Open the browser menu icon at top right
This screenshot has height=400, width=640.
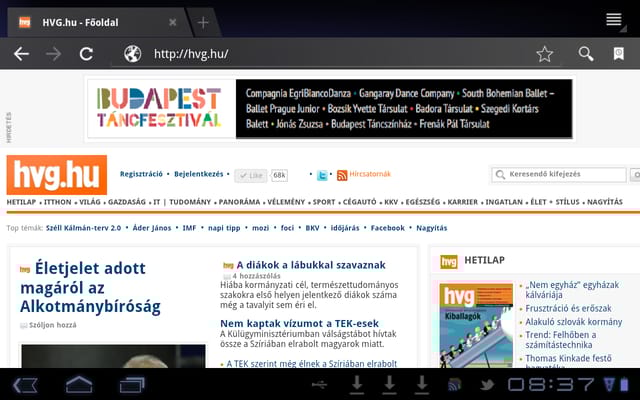[x=614, y=20]
